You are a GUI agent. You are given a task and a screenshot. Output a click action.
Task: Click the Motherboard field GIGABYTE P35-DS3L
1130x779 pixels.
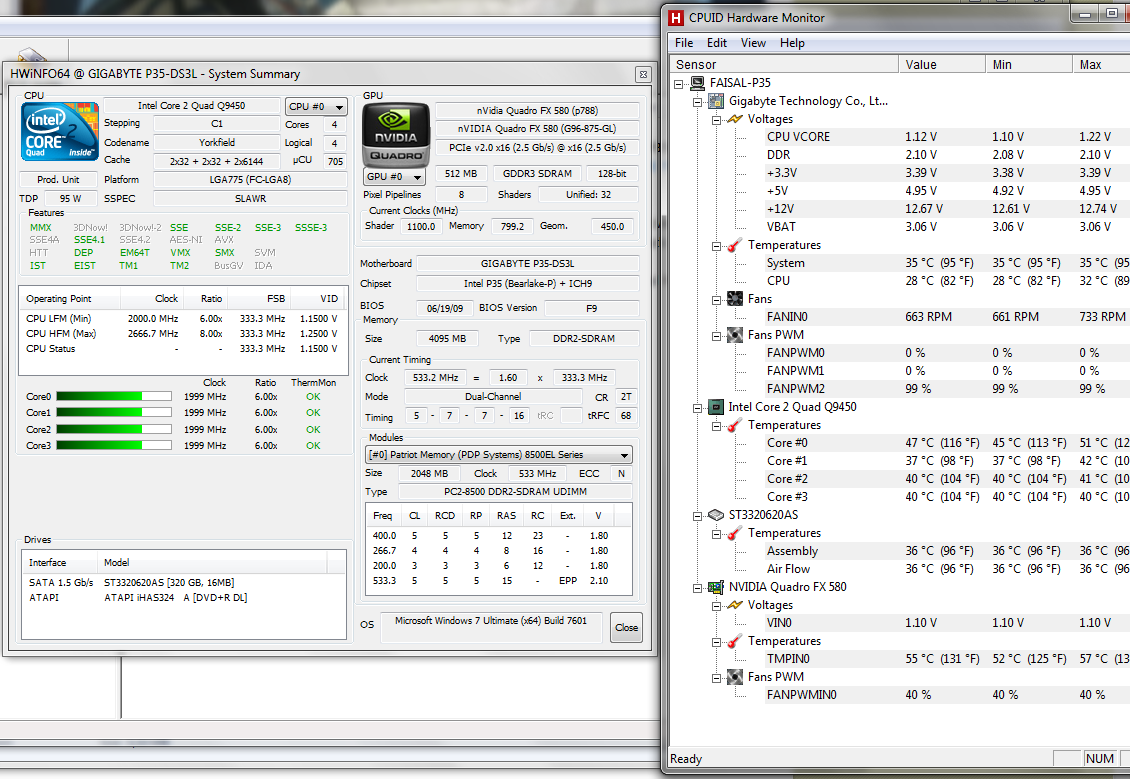coord(528,264)
